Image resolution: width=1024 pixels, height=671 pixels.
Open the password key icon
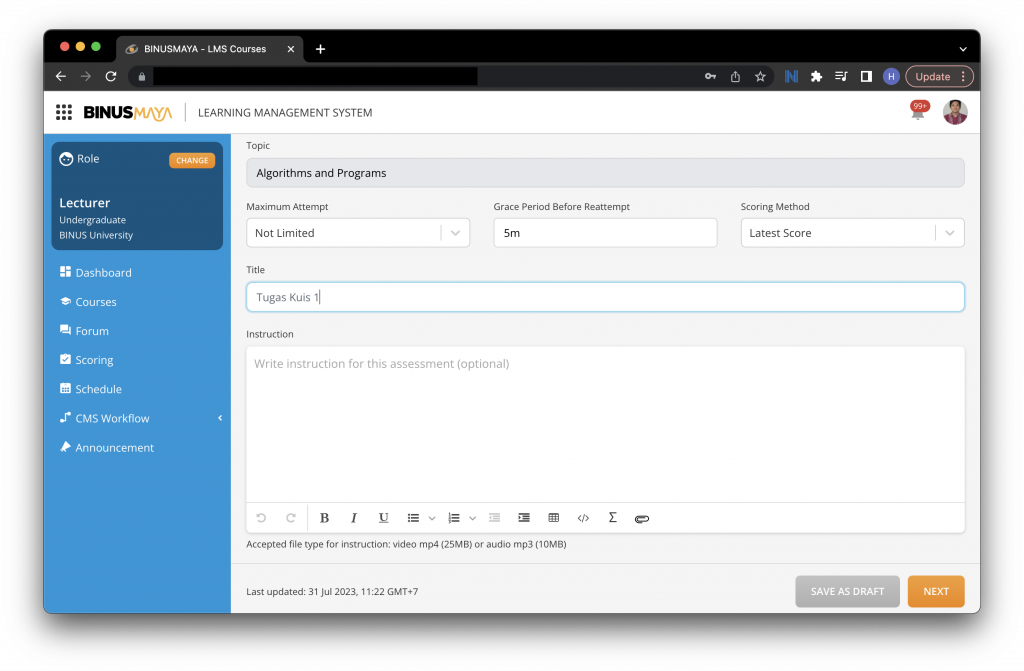click(x=710, y=76)
